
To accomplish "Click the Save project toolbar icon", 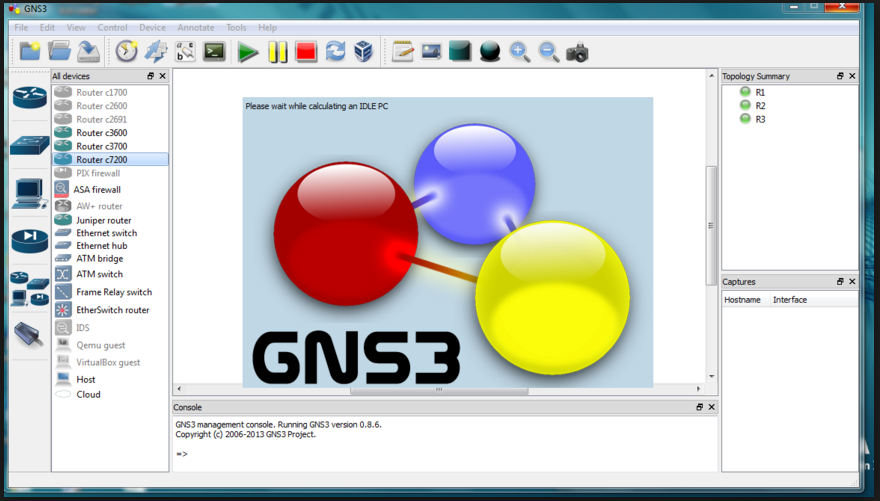I will coord(88,52).
